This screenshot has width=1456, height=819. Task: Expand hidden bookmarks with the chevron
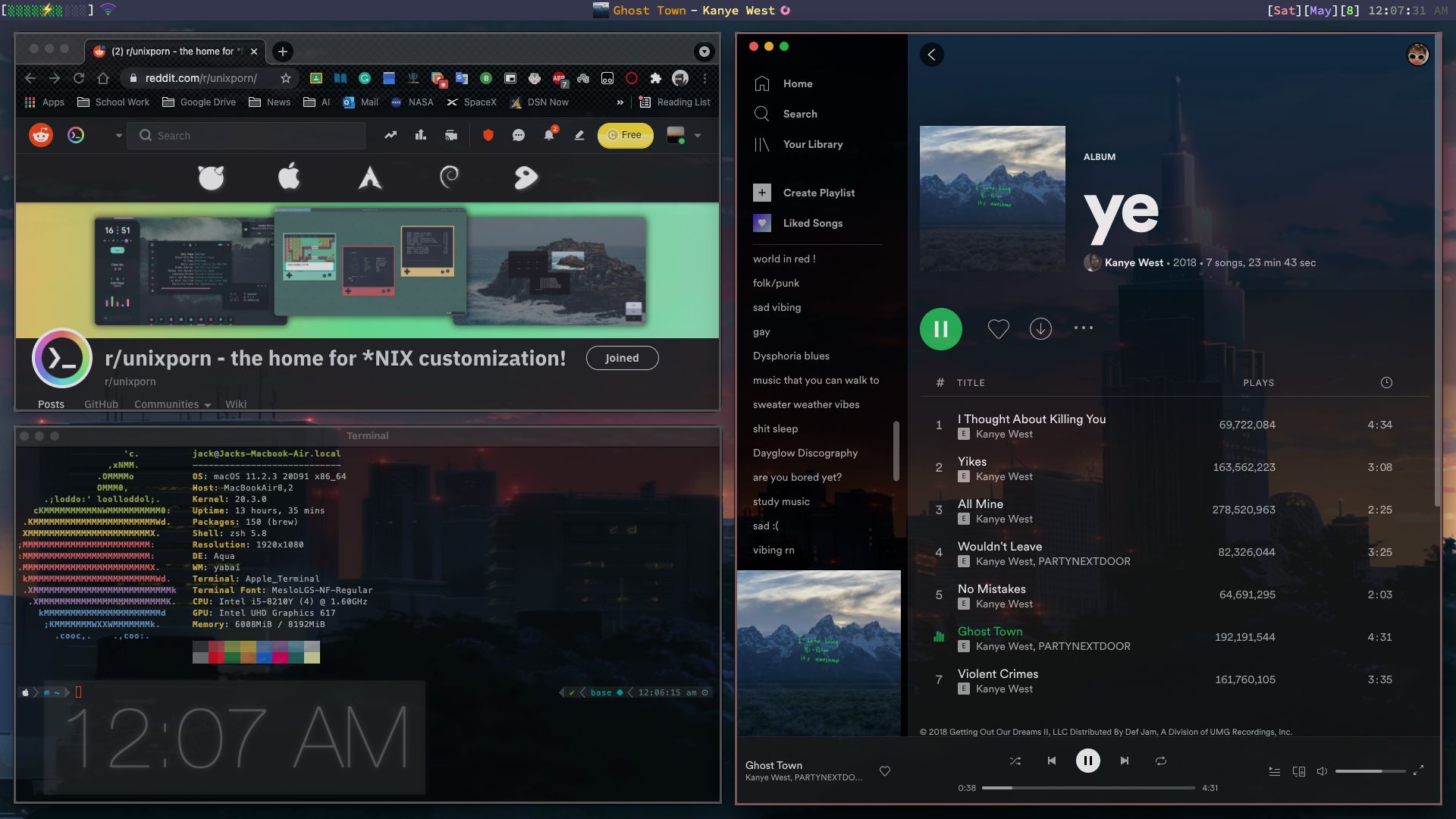point(620,102)
